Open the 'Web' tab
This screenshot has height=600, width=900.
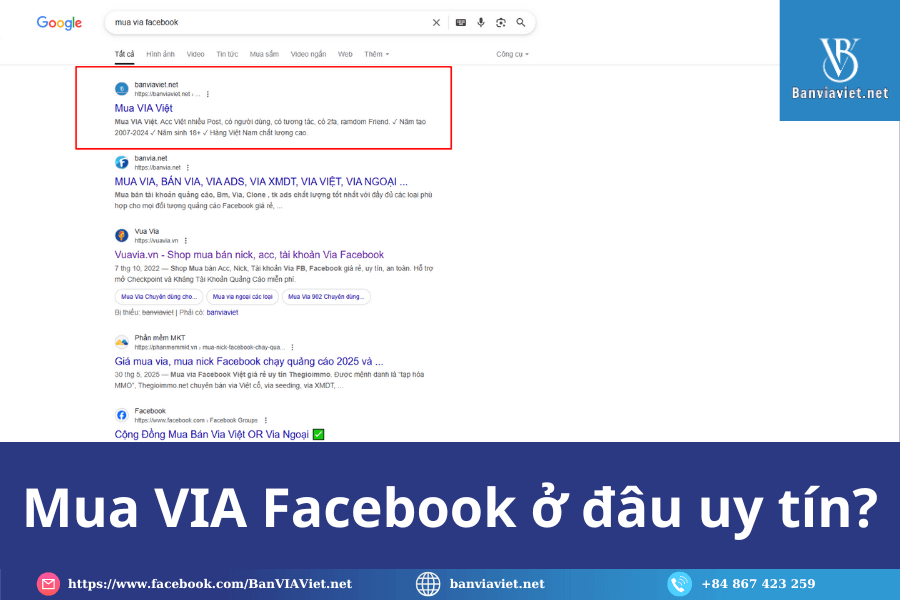pos(345,54)
